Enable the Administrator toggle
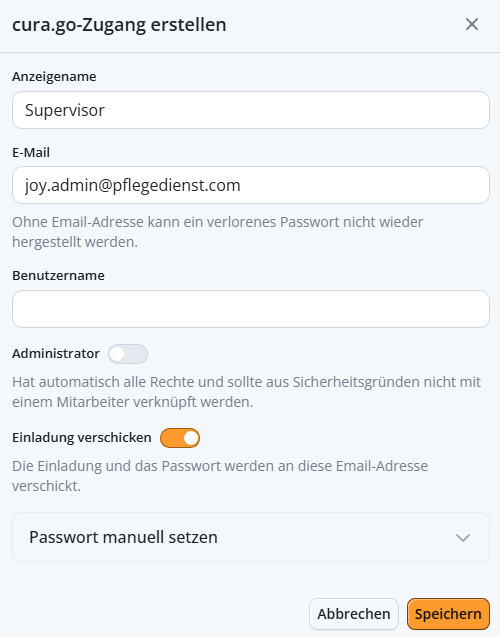500x637 pixels. click(128, 354)
